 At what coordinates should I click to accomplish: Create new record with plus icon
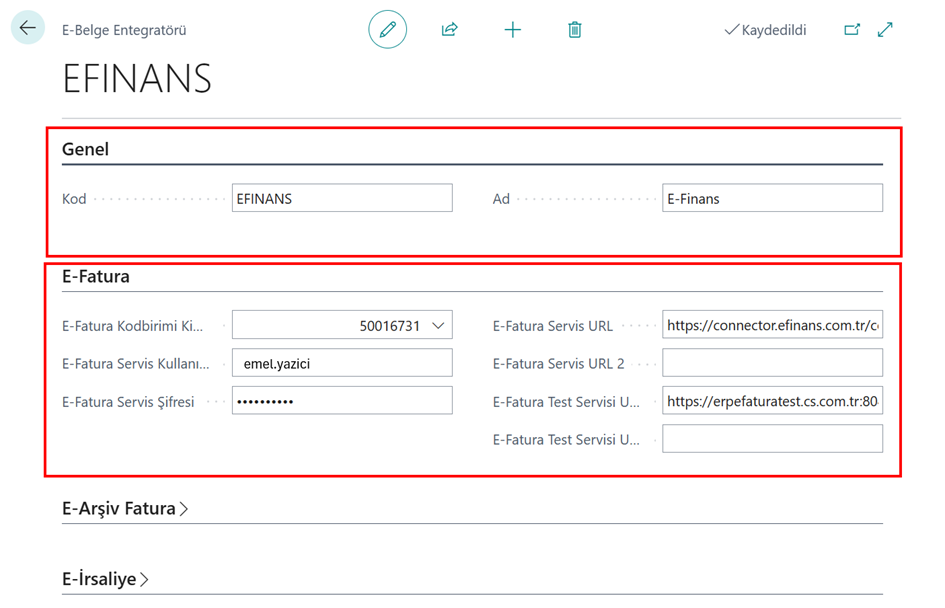click(512, 30)
